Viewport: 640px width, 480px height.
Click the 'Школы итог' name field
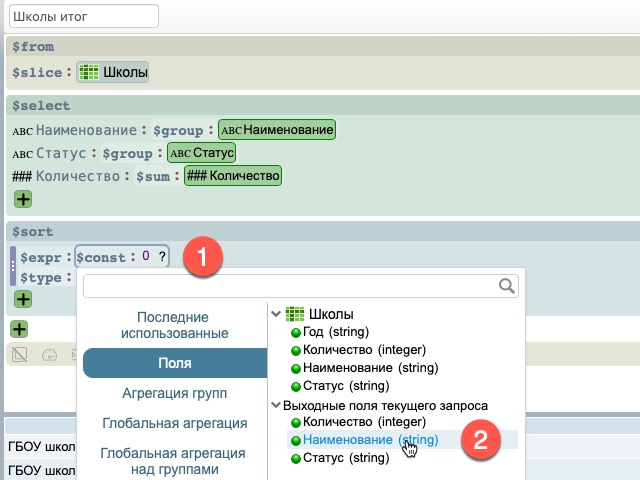[84, 16]
